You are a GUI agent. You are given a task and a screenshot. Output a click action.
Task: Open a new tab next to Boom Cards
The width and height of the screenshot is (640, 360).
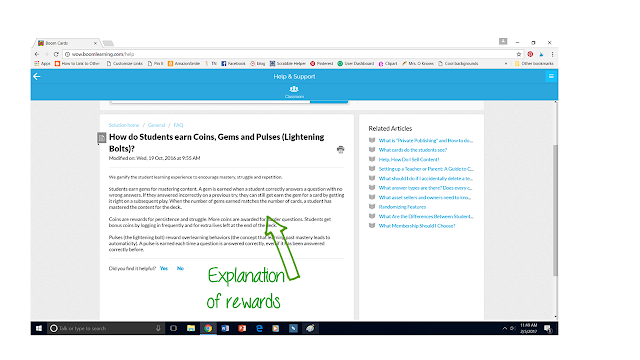click(108, 43)
